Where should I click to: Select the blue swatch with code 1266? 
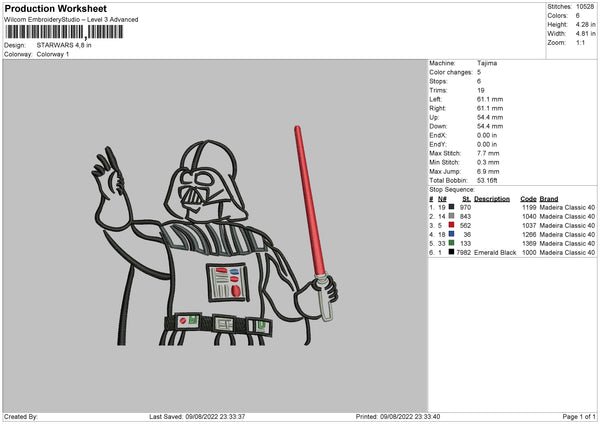452,234
